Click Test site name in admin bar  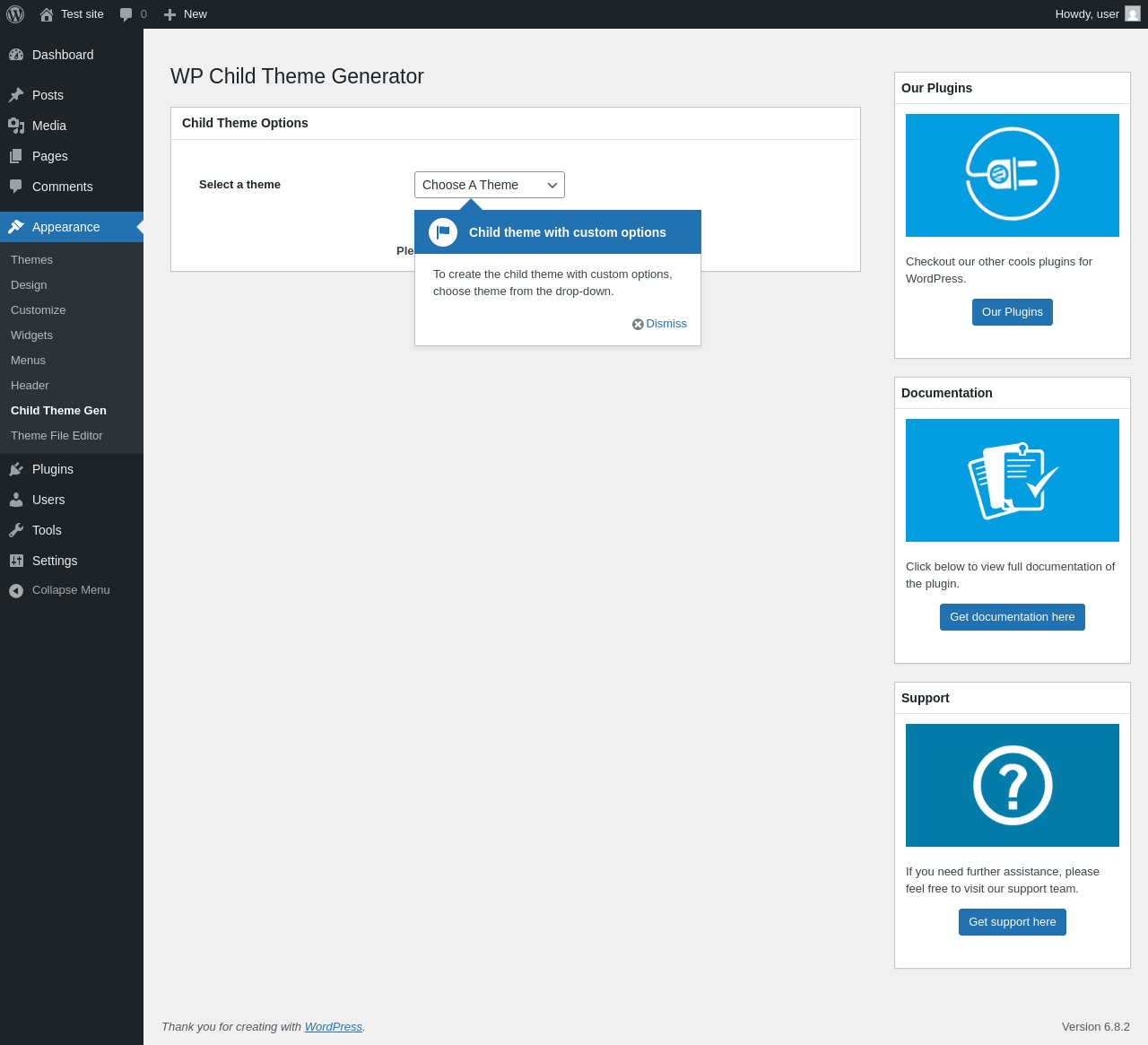[x=83, y=14]
